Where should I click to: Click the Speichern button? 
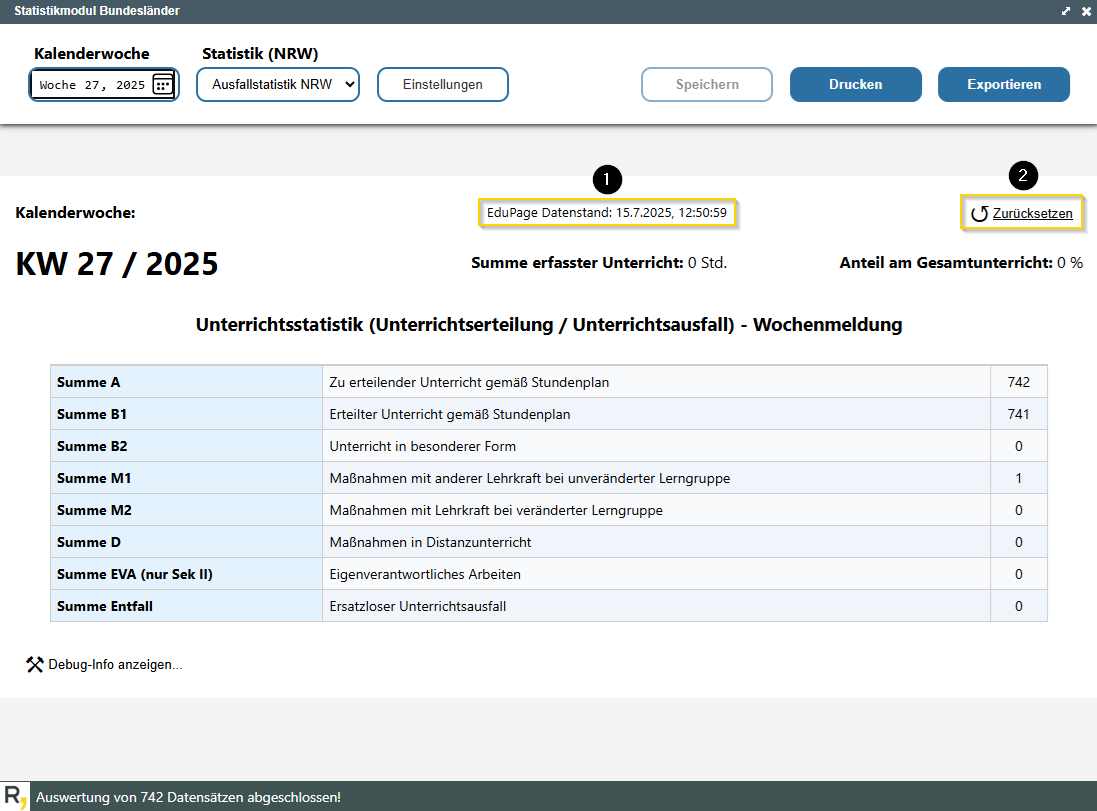[x=707, y=85]
